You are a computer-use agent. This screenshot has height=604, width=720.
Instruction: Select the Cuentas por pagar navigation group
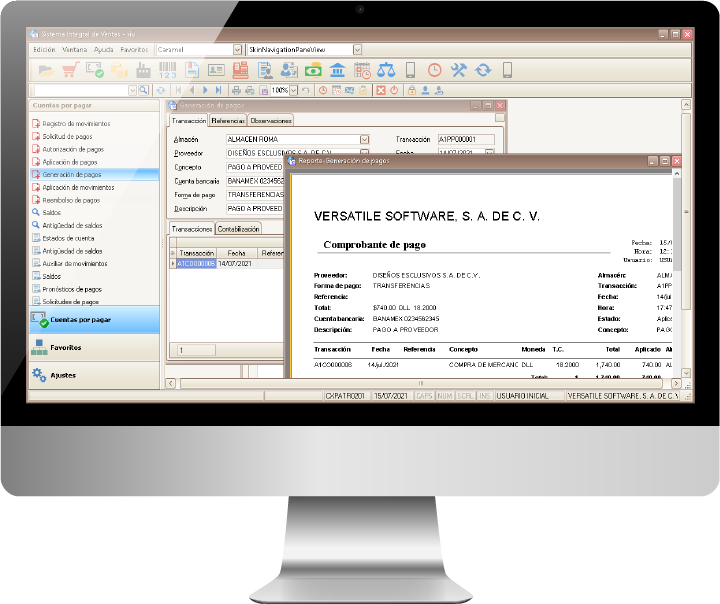(x=94, y=320)
